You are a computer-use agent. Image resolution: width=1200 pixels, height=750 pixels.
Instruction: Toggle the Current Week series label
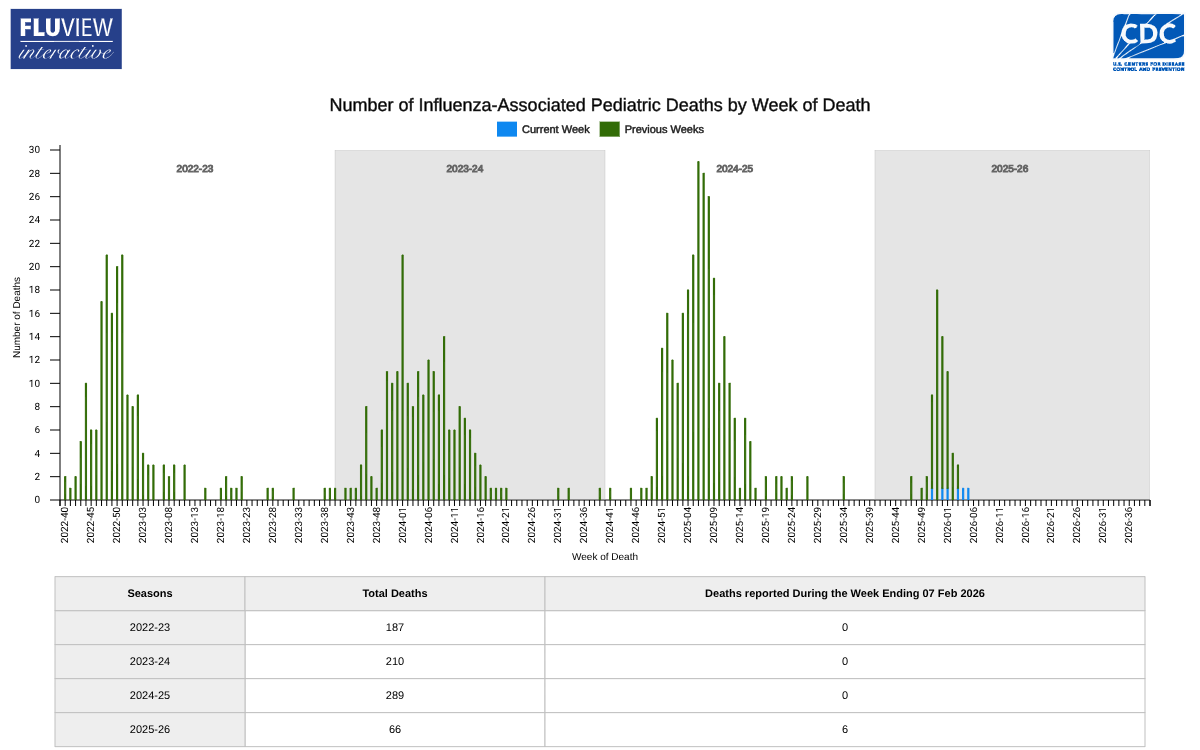pyautogui.click(x=555, y=129)
